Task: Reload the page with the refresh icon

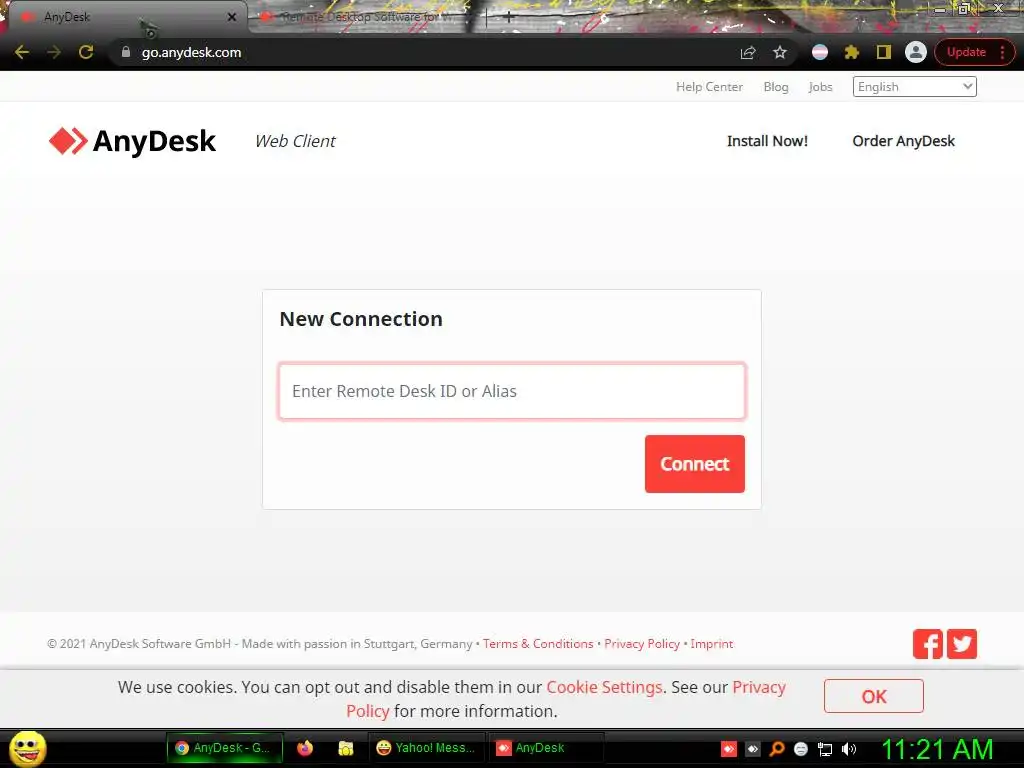Action: [86, 52]
